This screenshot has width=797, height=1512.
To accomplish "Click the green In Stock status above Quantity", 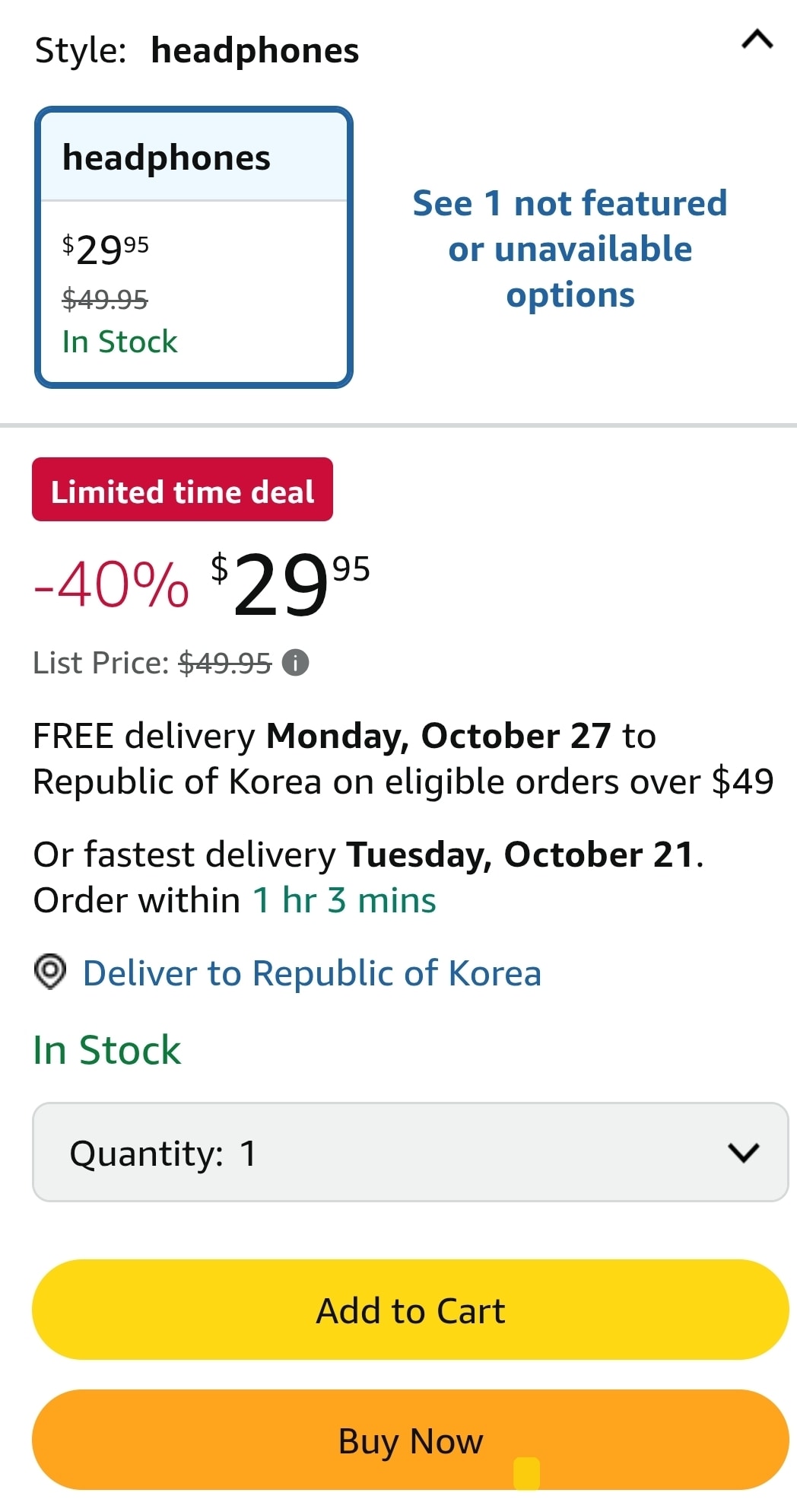I will 107,1050.
